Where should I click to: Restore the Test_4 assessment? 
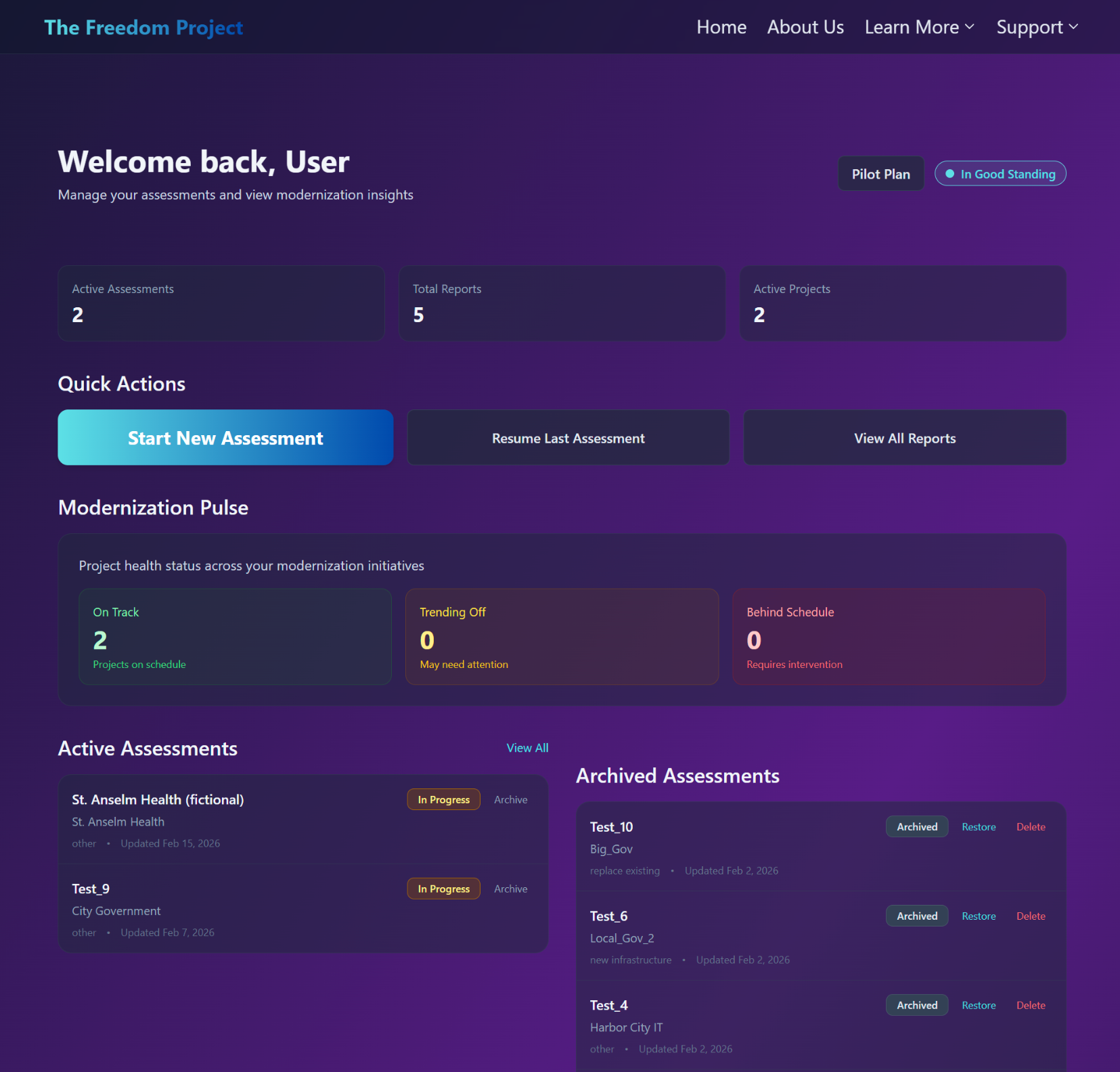[979, 1005]
